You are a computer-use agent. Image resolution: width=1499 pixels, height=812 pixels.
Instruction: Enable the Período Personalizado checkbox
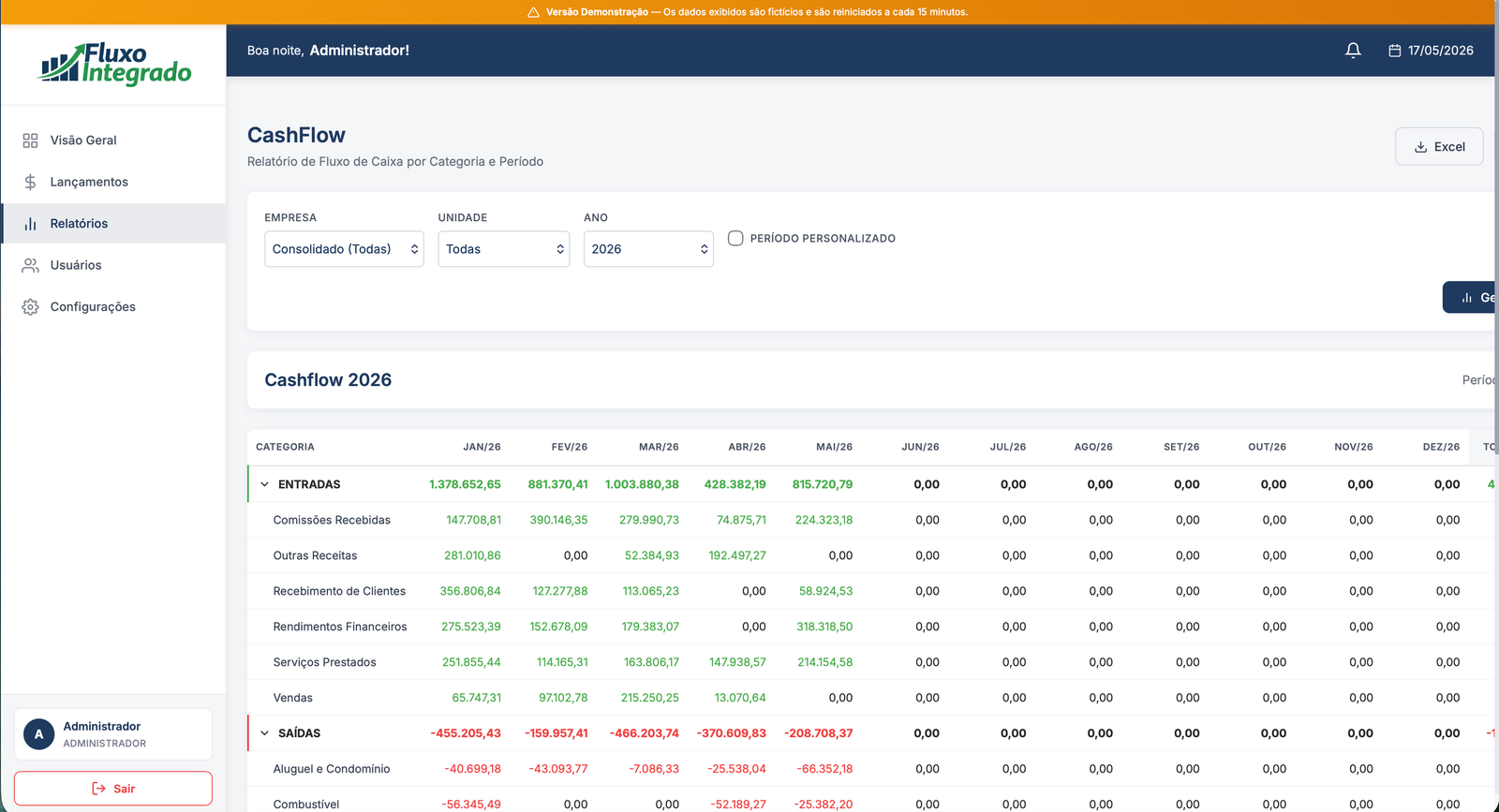pyautogui.click(x=735, y=238)
